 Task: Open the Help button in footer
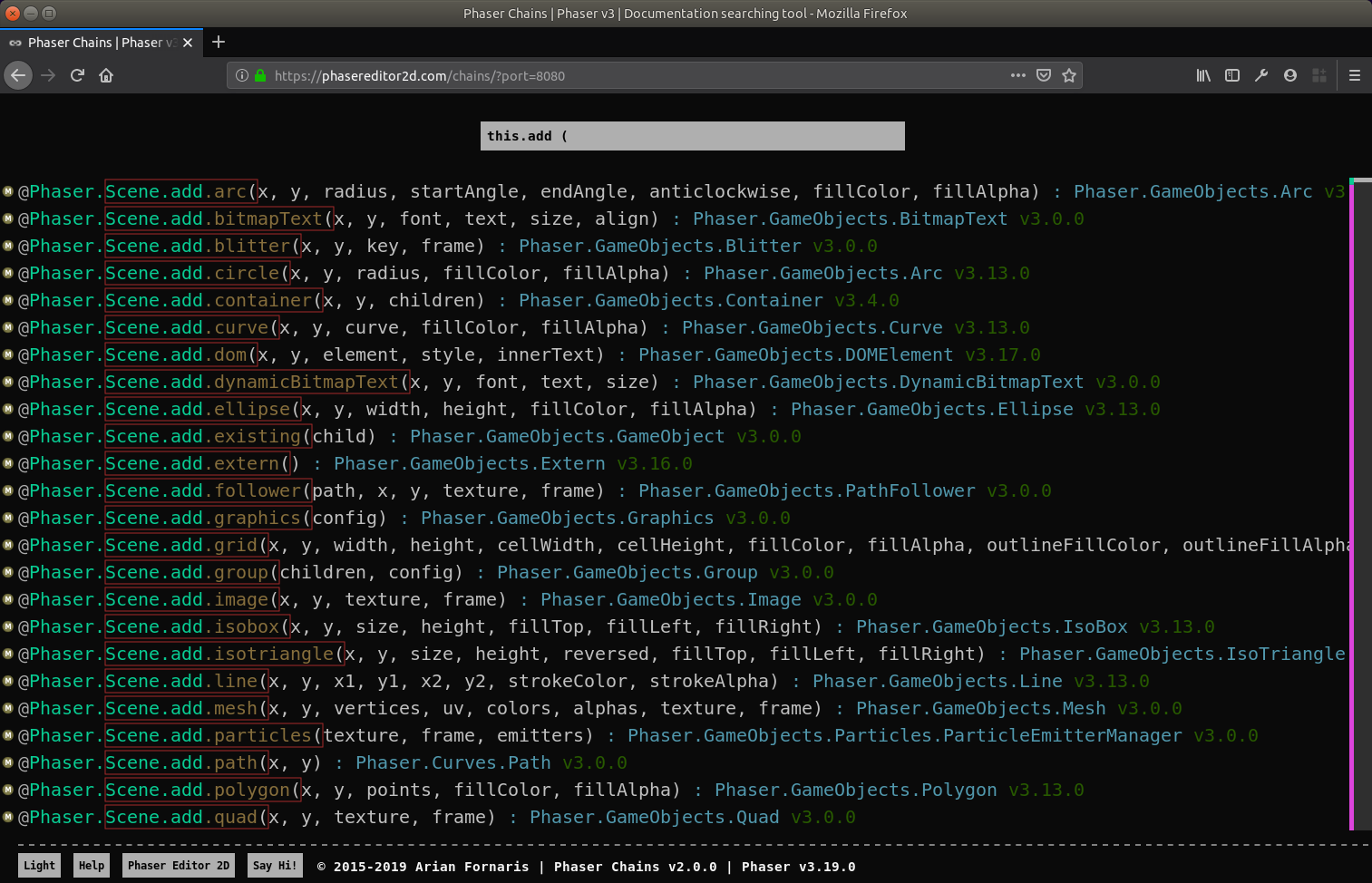(92, 866)
